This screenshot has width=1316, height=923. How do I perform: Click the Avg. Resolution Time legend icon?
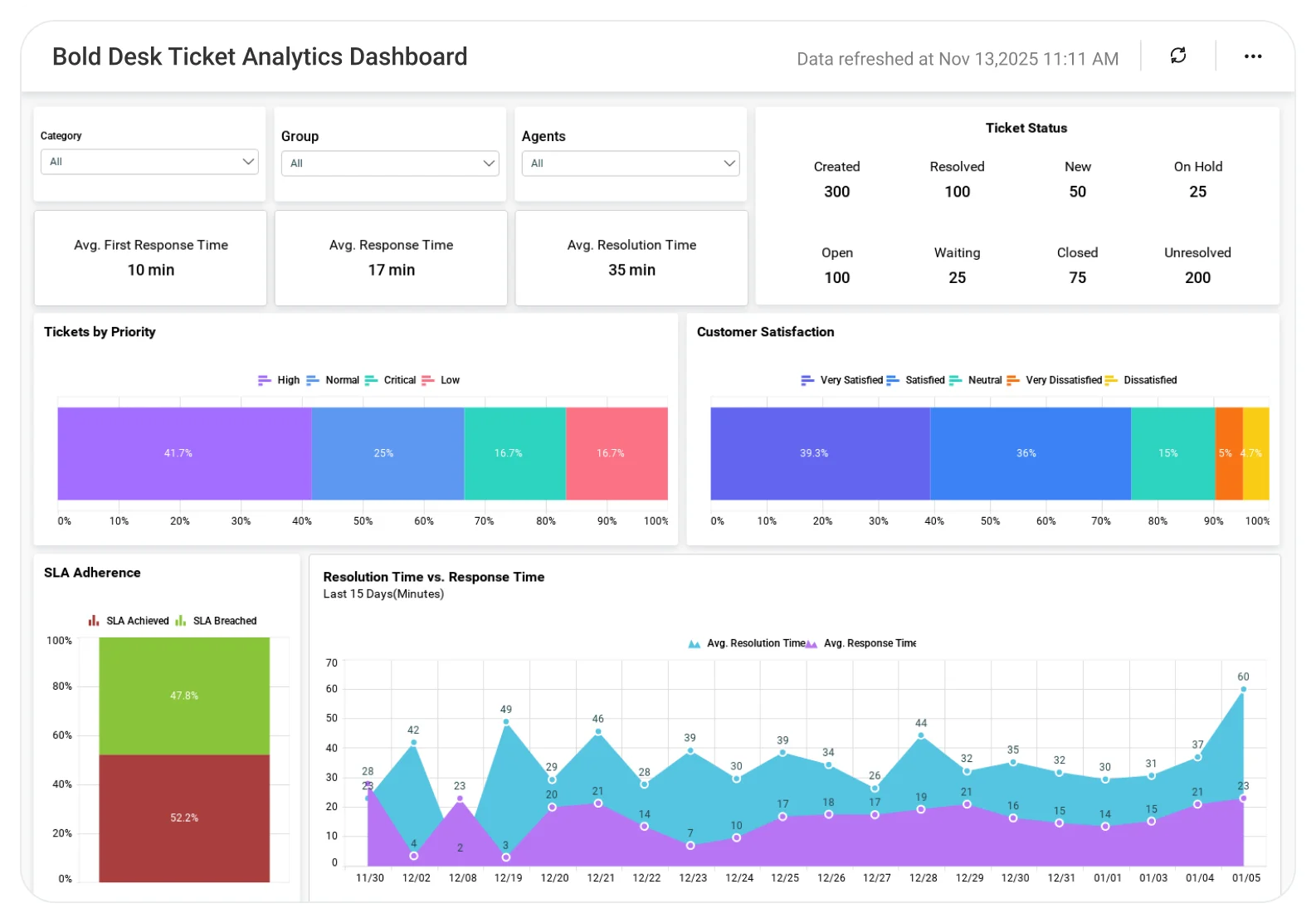click(x=695, y=643)
